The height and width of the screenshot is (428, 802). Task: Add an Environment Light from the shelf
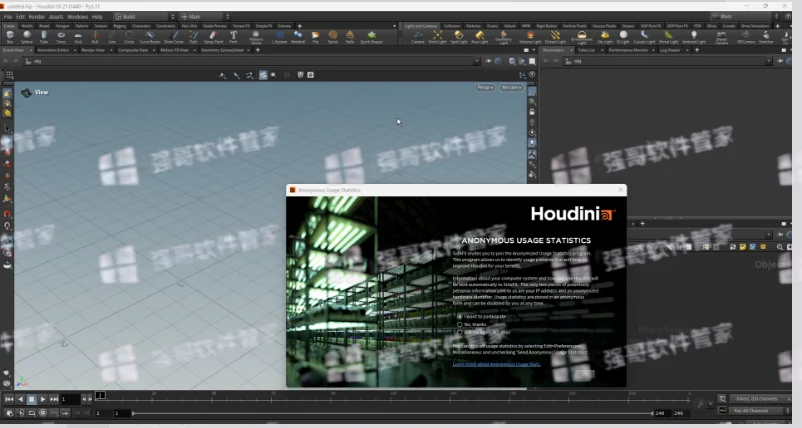582,37
